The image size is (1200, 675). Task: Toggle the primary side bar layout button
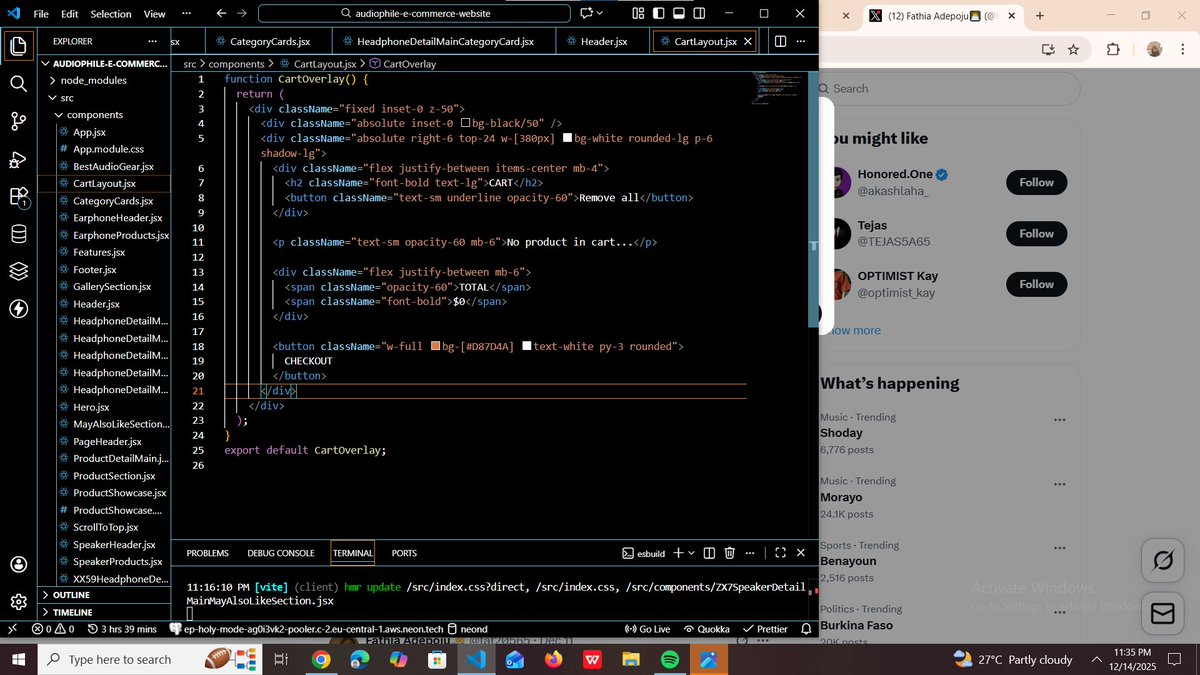coord(658,13)
